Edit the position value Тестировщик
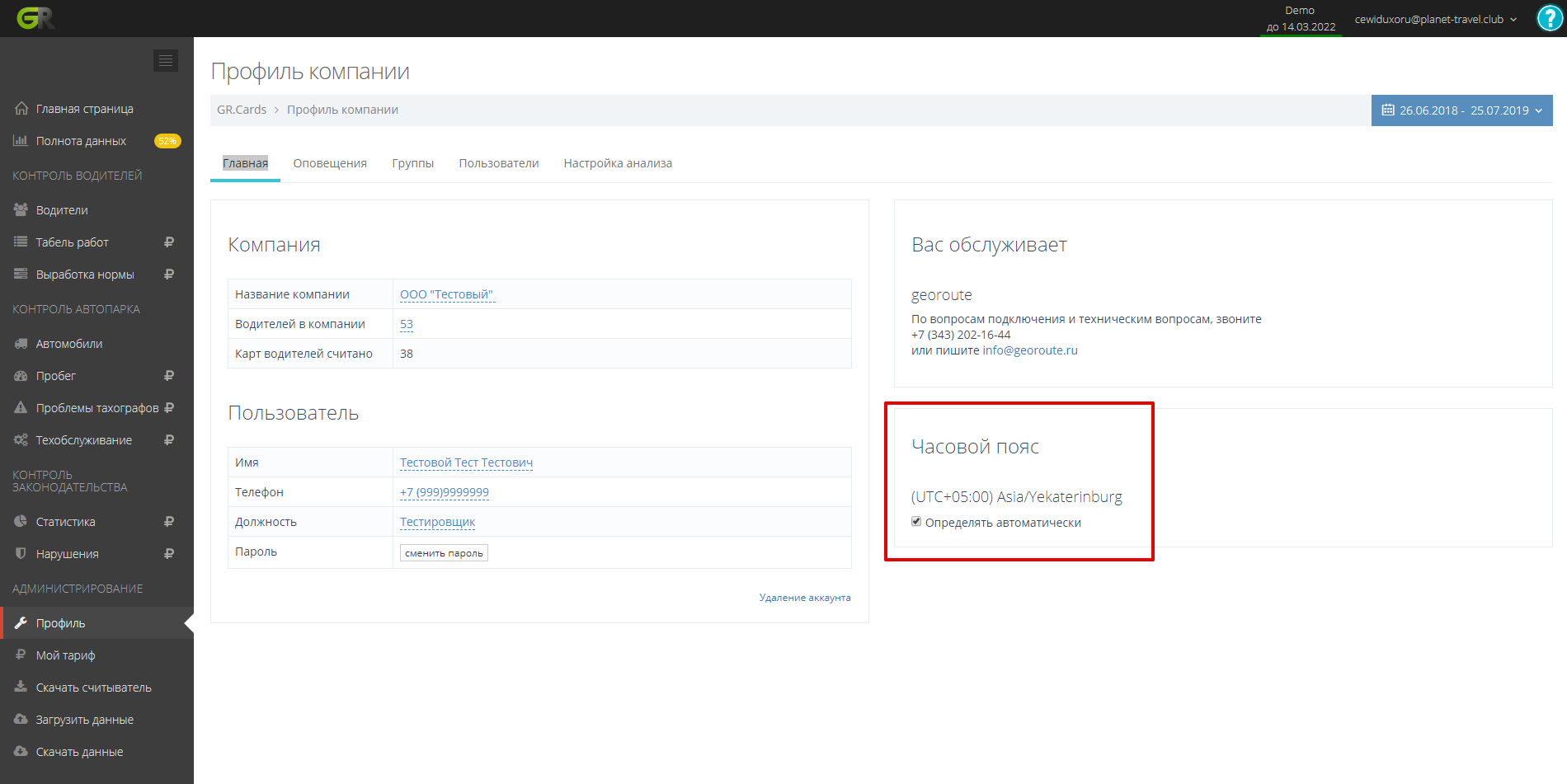Screen dimensions: 1567x784 click(437, 522)
